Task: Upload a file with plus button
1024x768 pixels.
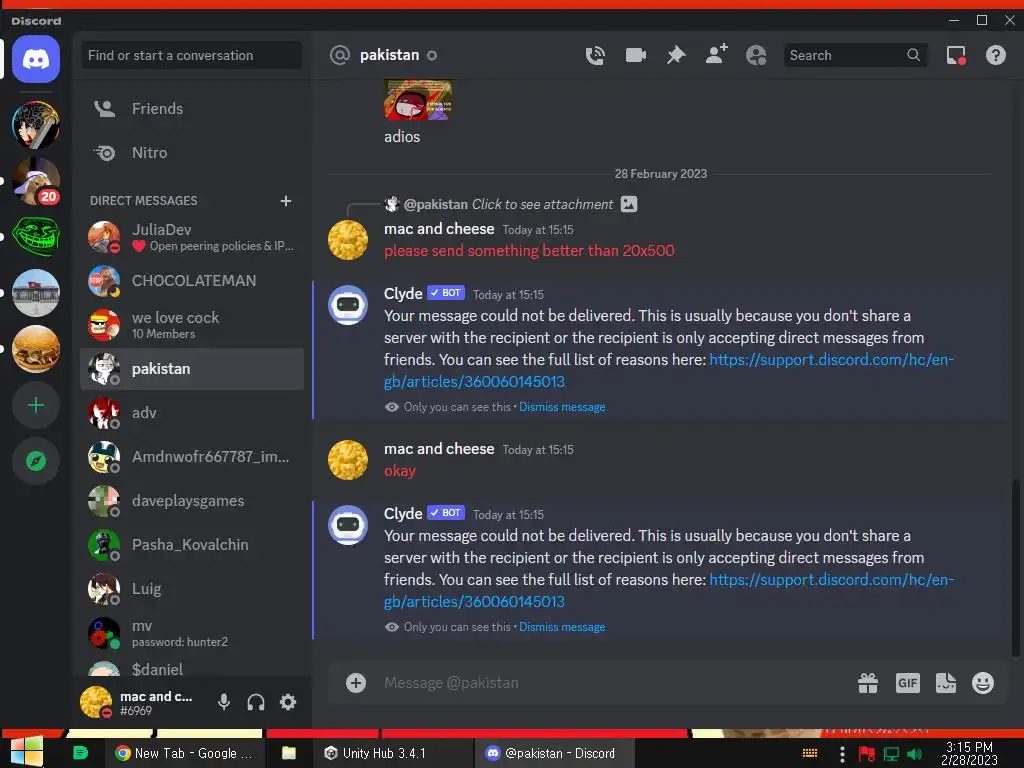Action: click(356, 683)
